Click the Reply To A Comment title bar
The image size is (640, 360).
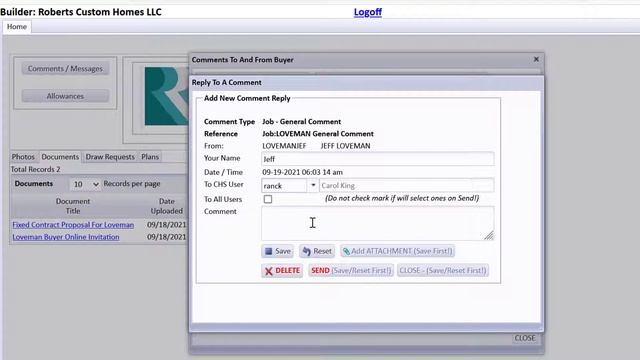[x=366, y=82]
